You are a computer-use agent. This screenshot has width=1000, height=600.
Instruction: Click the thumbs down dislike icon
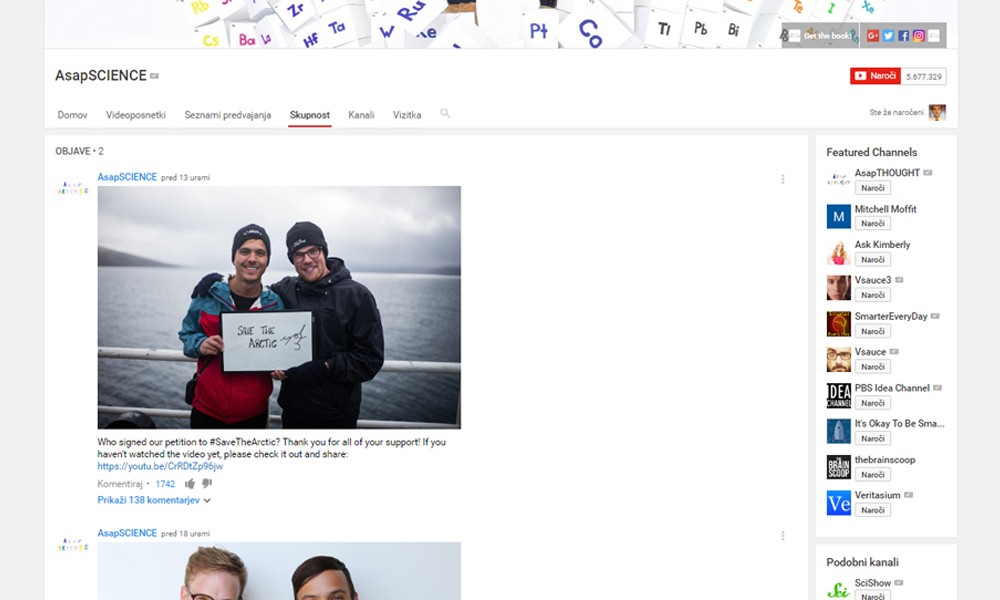pos(207,483)
